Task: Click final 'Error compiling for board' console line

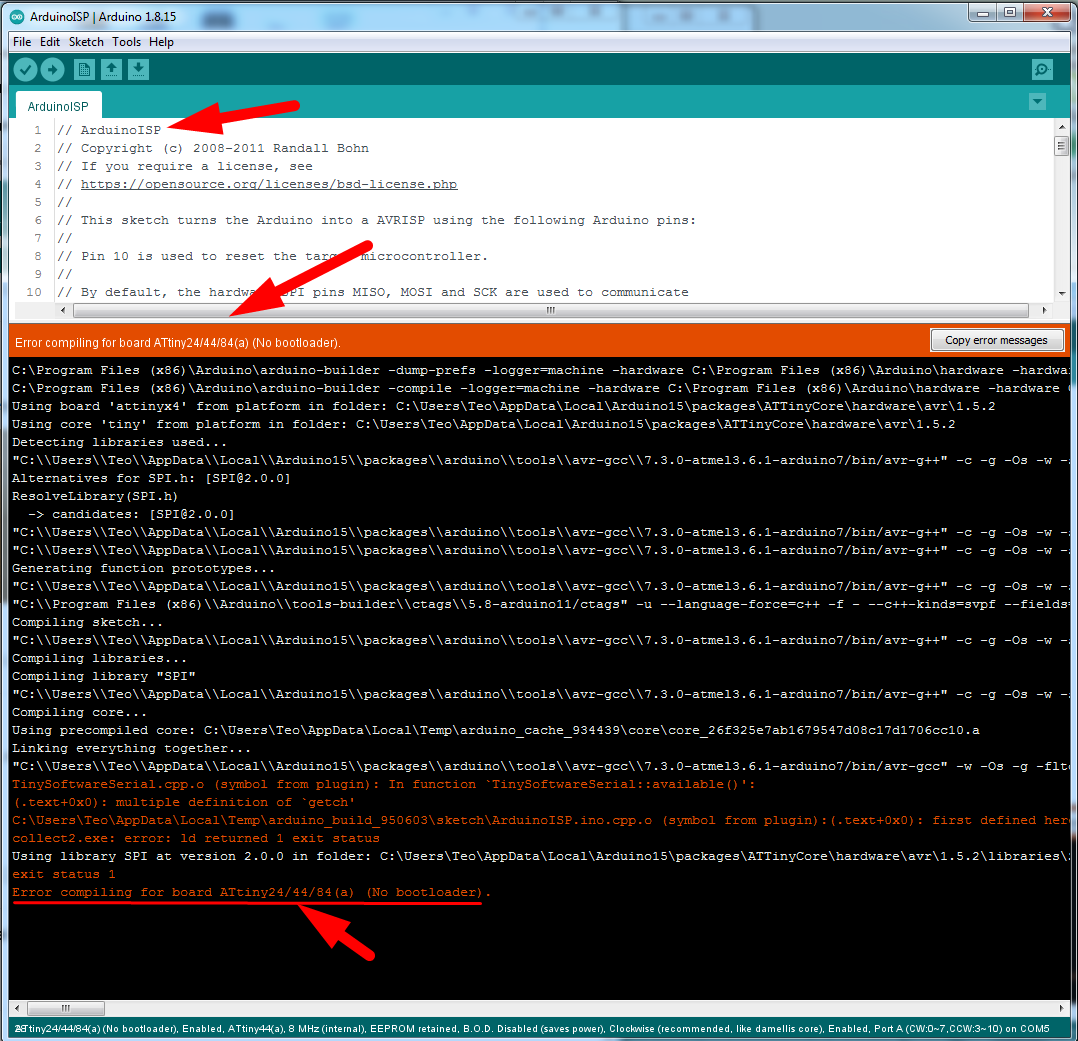Action: click(x=252, y=892)
